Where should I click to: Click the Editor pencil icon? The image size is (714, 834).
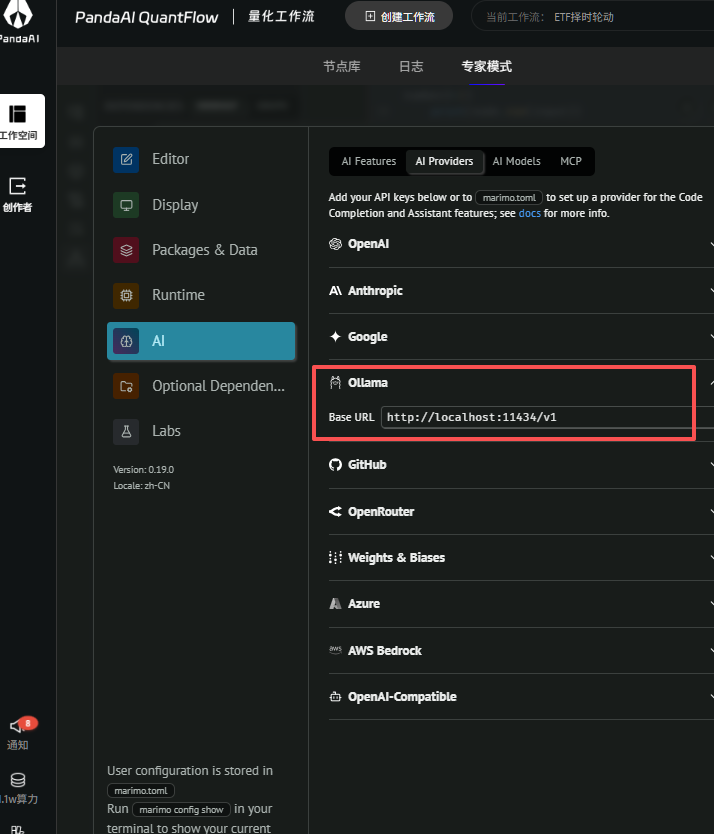(126, 160)
